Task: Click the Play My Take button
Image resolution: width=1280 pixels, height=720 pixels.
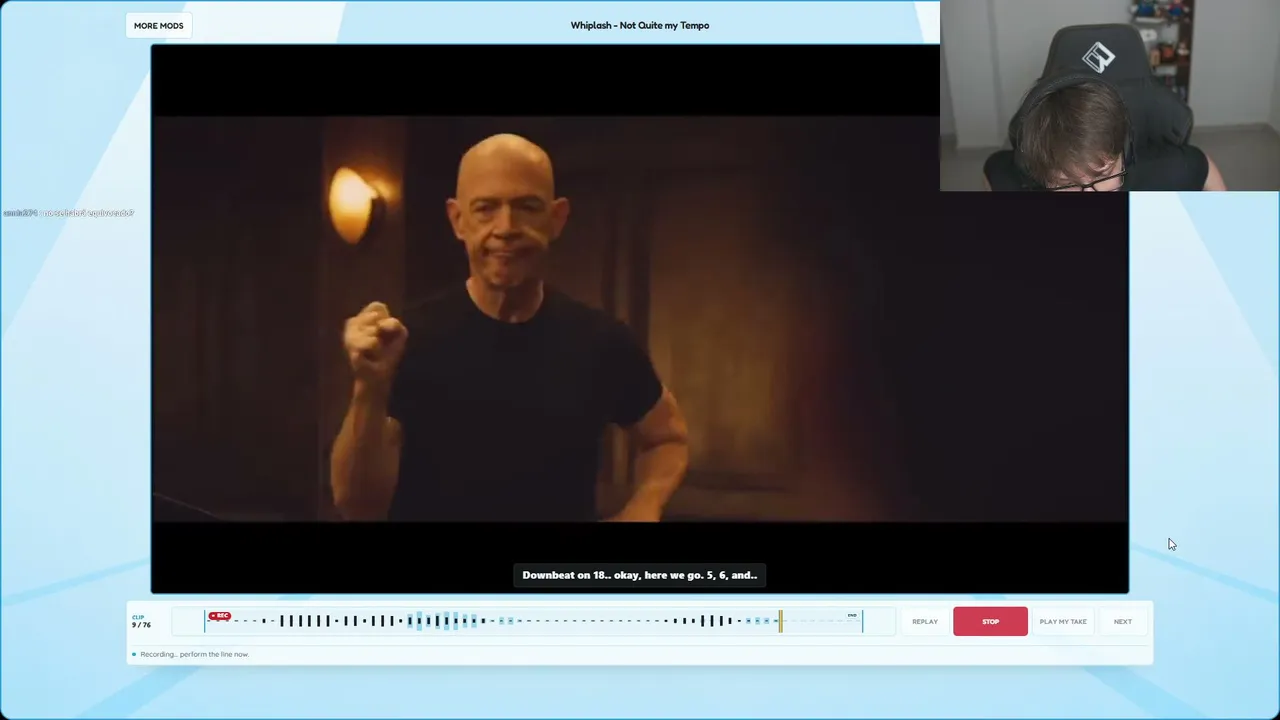Action: [1063, 621]
